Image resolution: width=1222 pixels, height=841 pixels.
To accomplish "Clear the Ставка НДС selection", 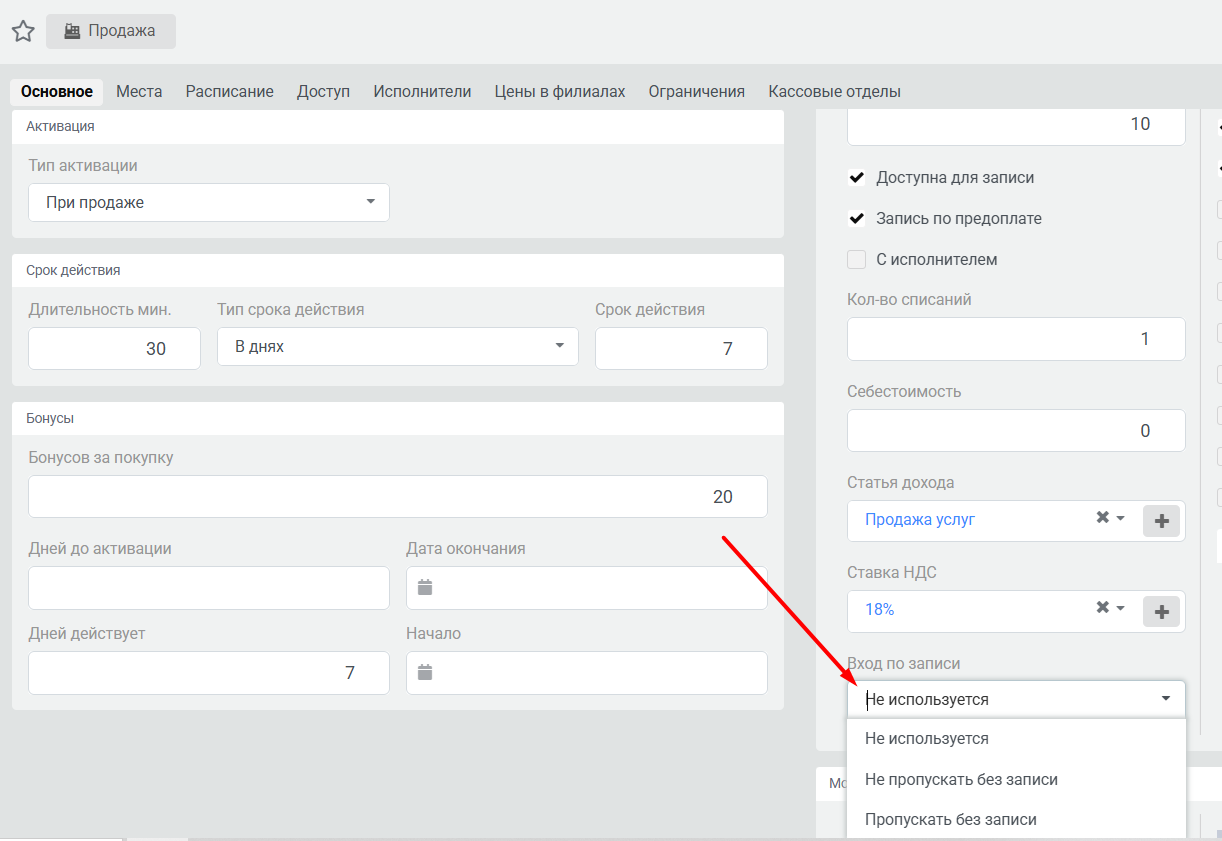I will coord(1102,608).
